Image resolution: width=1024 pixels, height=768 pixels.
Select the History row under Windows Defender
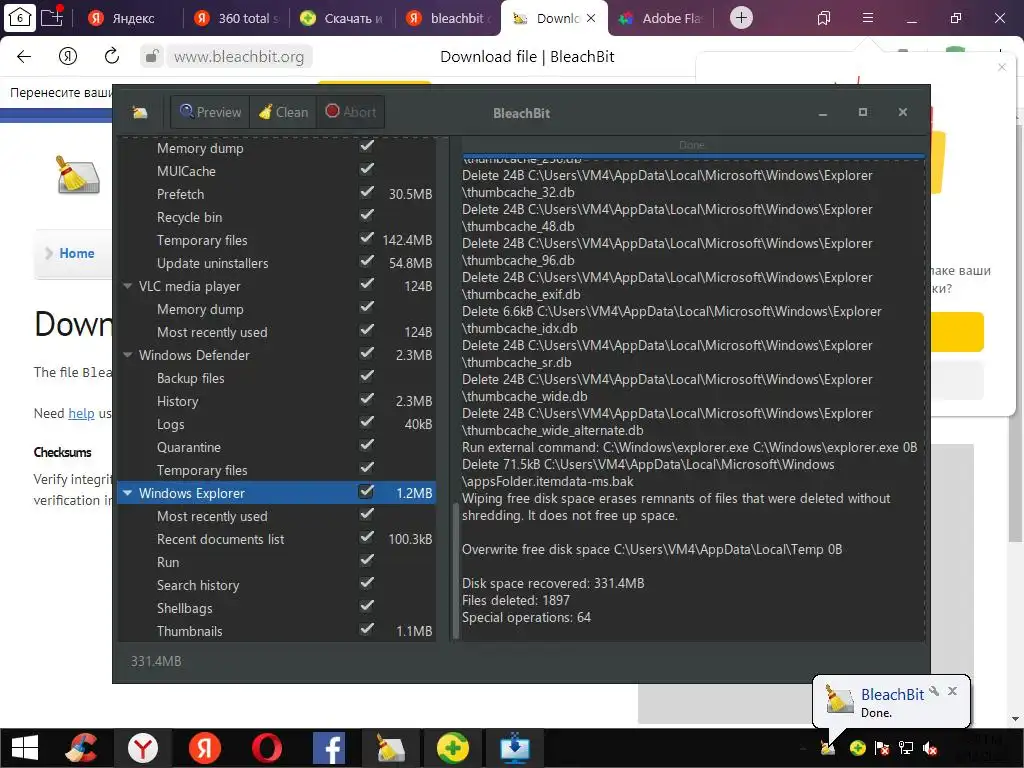(x=276, y=401)
